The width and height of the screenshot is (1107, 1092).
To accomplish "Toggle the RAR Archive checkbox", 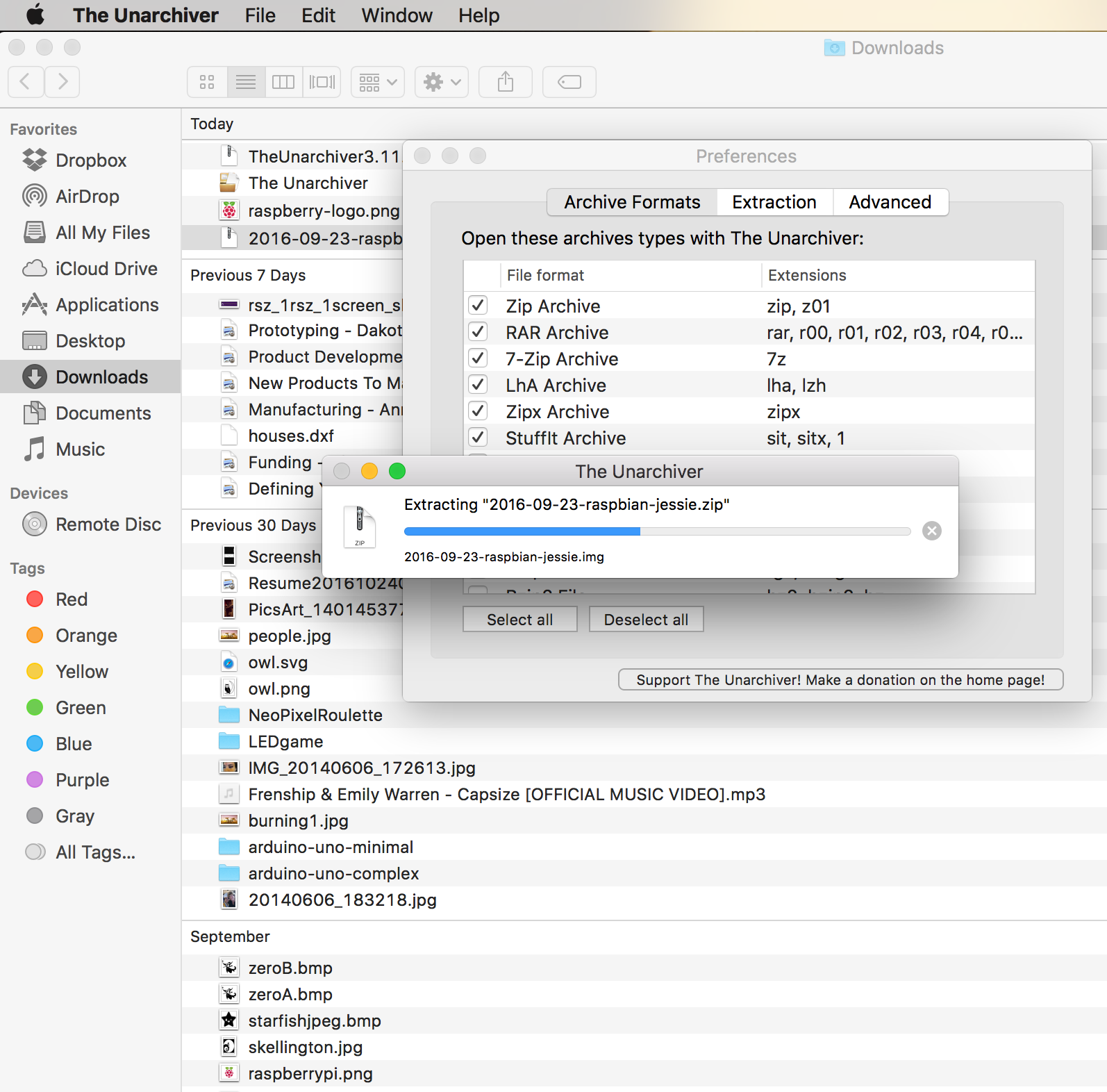I will (478, 332).
